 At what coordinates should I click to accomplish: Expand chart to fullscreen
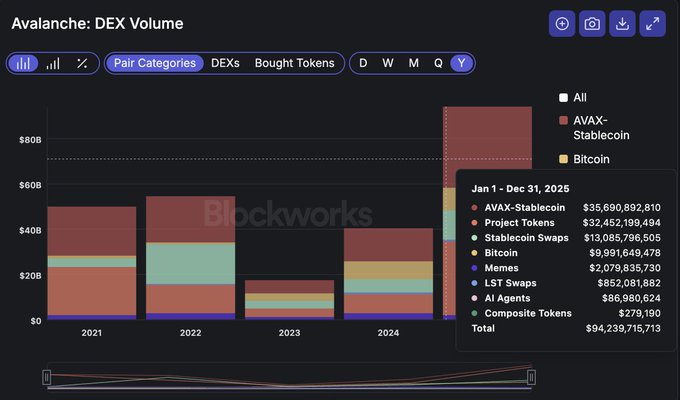[x=652, y=24]
